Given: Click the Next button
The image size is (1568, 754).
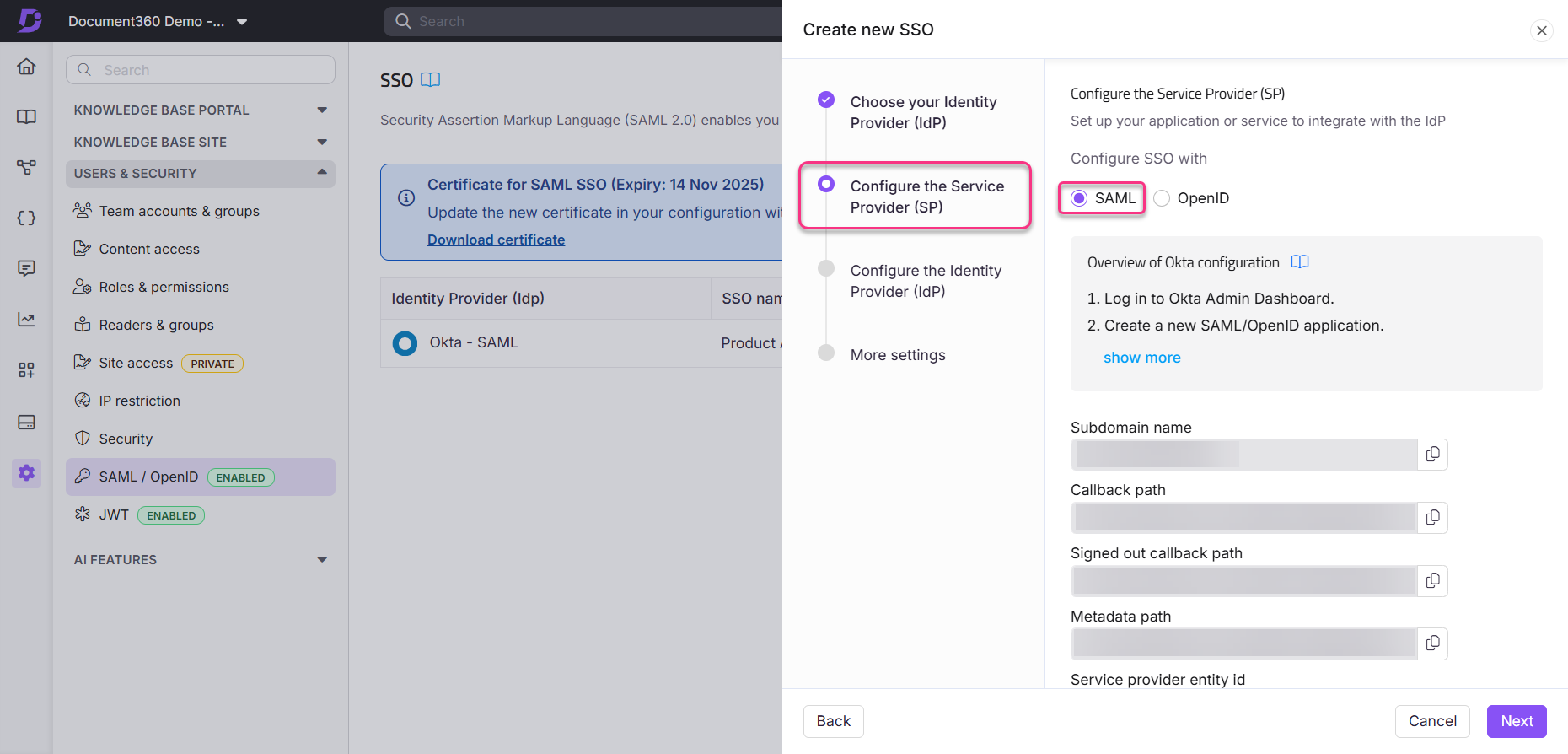Looking at the screenshot, I should point(1517,721).
